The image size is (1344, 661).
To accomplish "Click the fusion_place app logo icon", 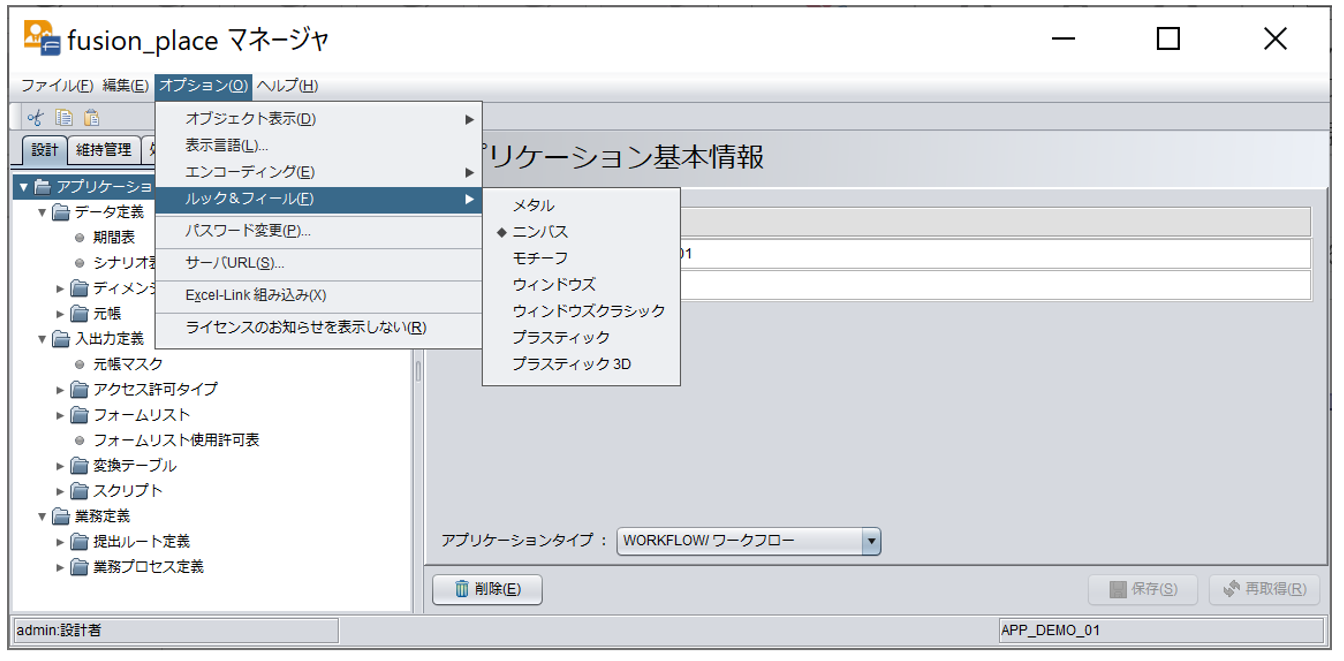I will 42,38.
